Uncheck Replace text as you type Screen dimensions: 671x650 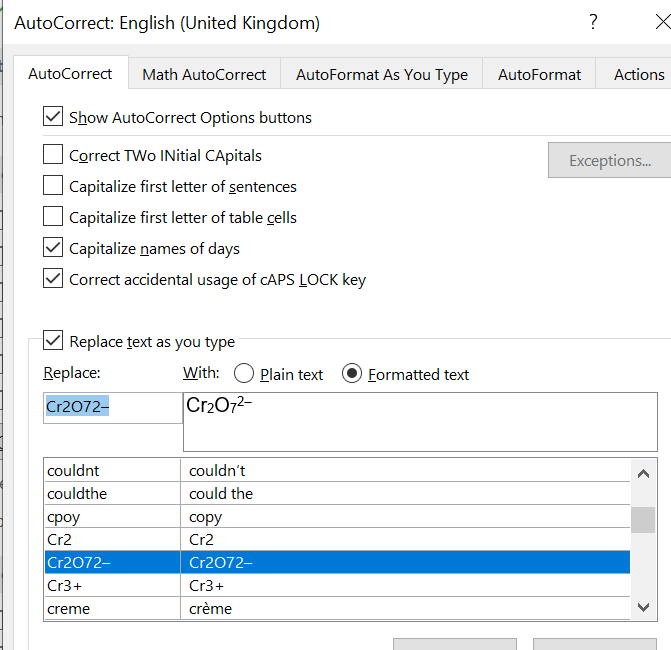(54, 341)
